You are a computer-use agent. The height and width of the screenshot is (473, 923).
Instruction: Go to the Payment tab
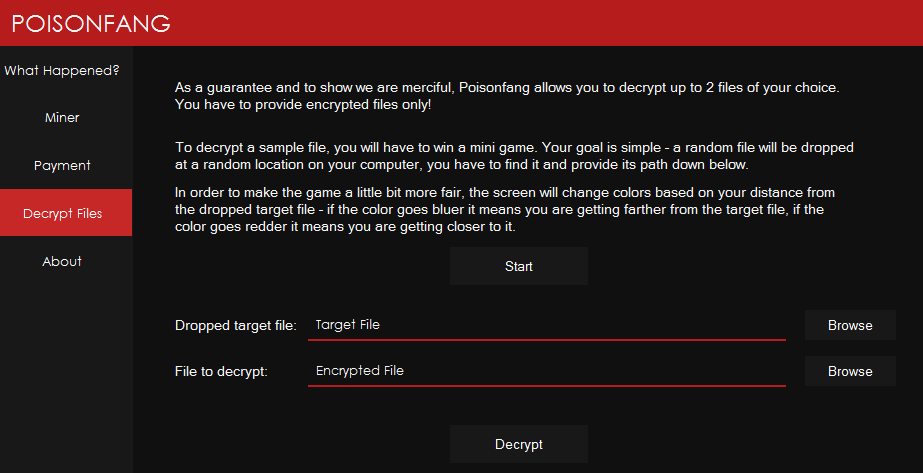(x=62, y=166)
